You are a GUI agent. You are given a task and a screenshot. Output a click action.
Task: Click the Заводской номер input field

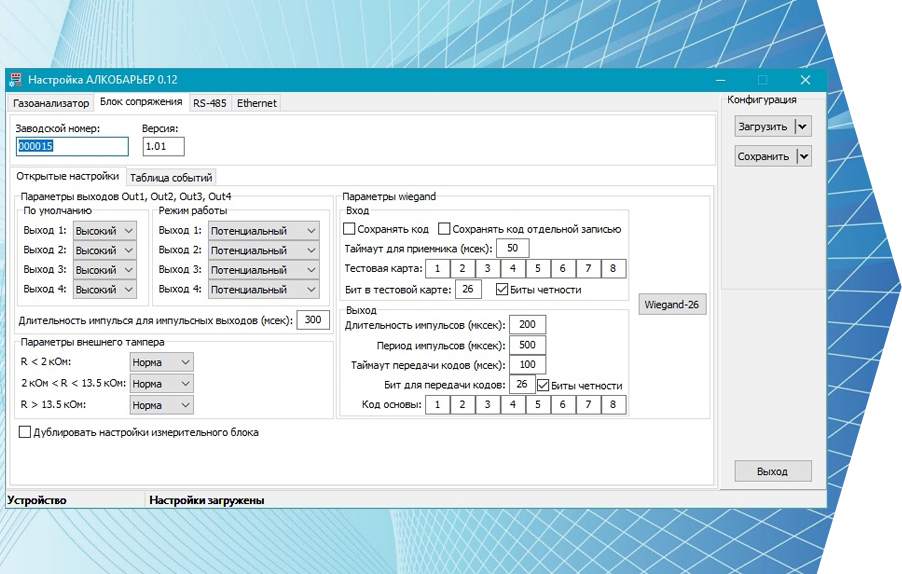[x=72, y=146]
